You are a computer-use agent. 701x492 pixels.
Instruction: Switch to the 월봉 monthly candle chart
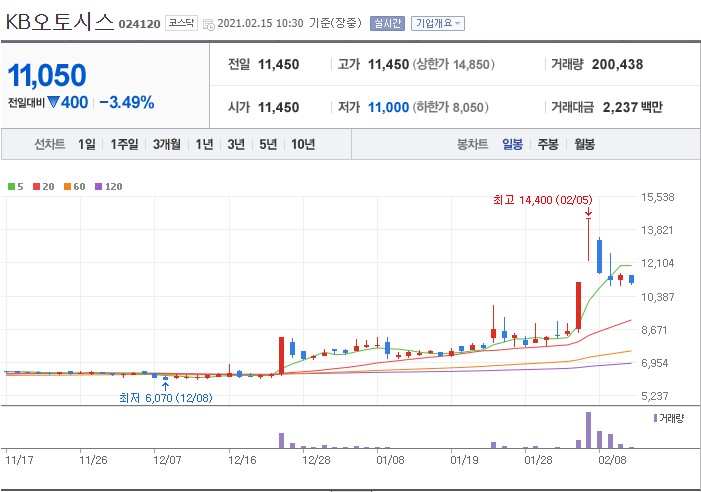[x=584, y=144]
